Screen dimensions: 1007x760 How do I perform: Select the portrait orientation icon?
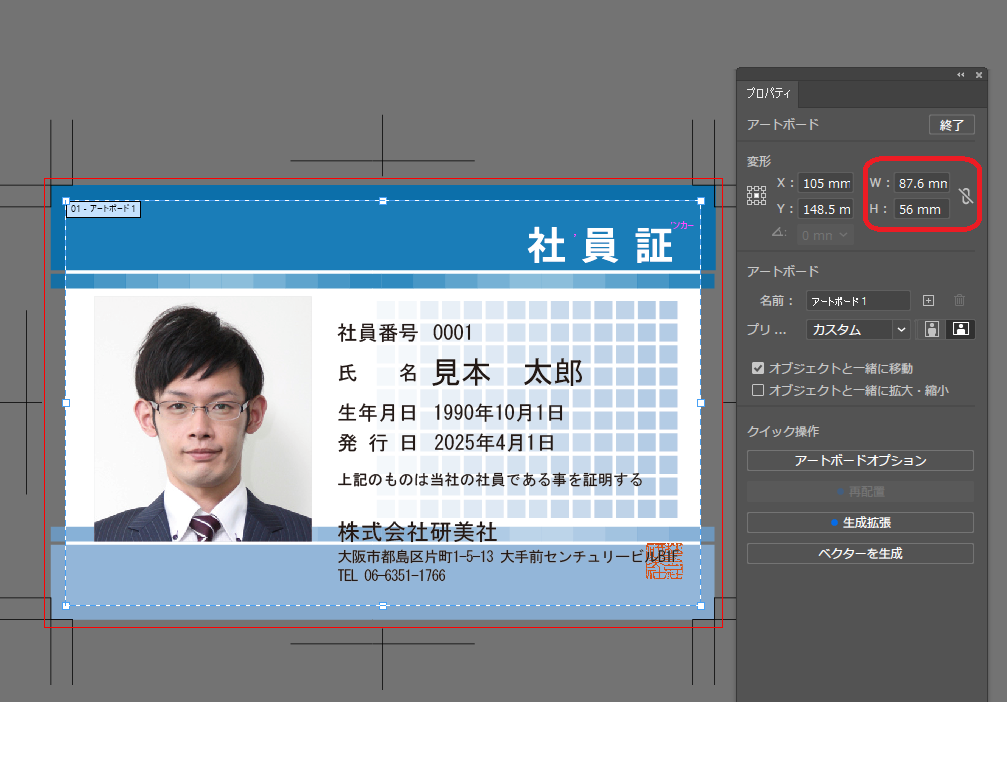[932, 328]
